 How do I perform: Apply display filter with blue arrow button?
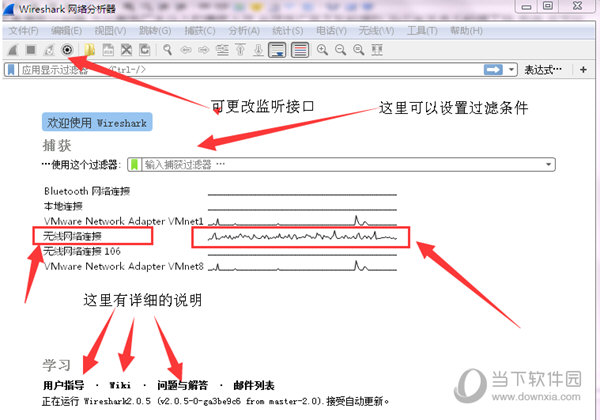(x=493, y=70)
